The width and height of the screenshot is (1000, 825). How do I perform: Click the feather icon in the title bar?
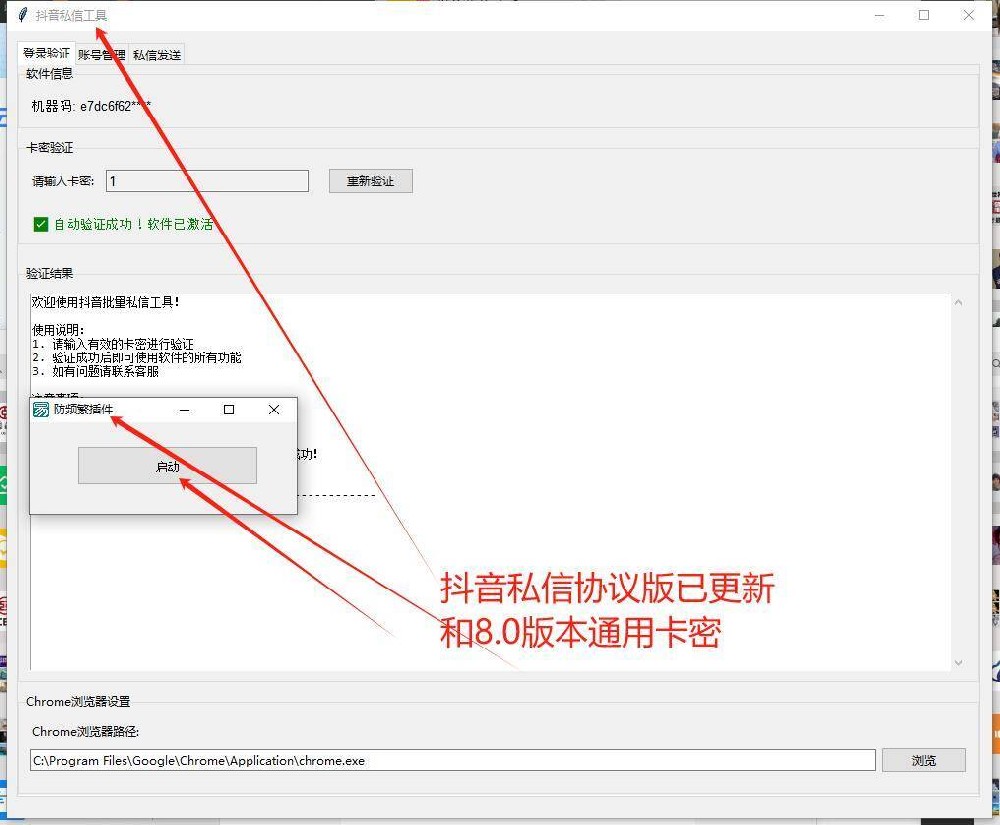click(22, 14)
